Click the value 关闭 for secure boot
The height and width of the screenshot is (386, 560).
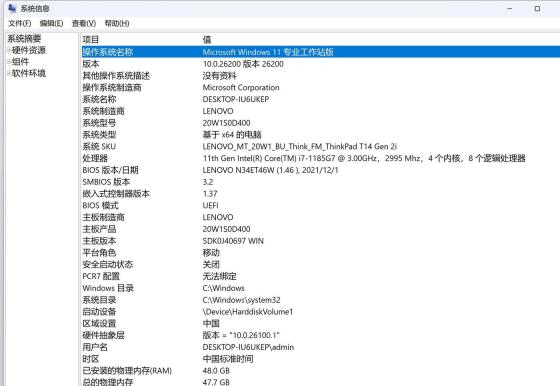coord(211,264)
